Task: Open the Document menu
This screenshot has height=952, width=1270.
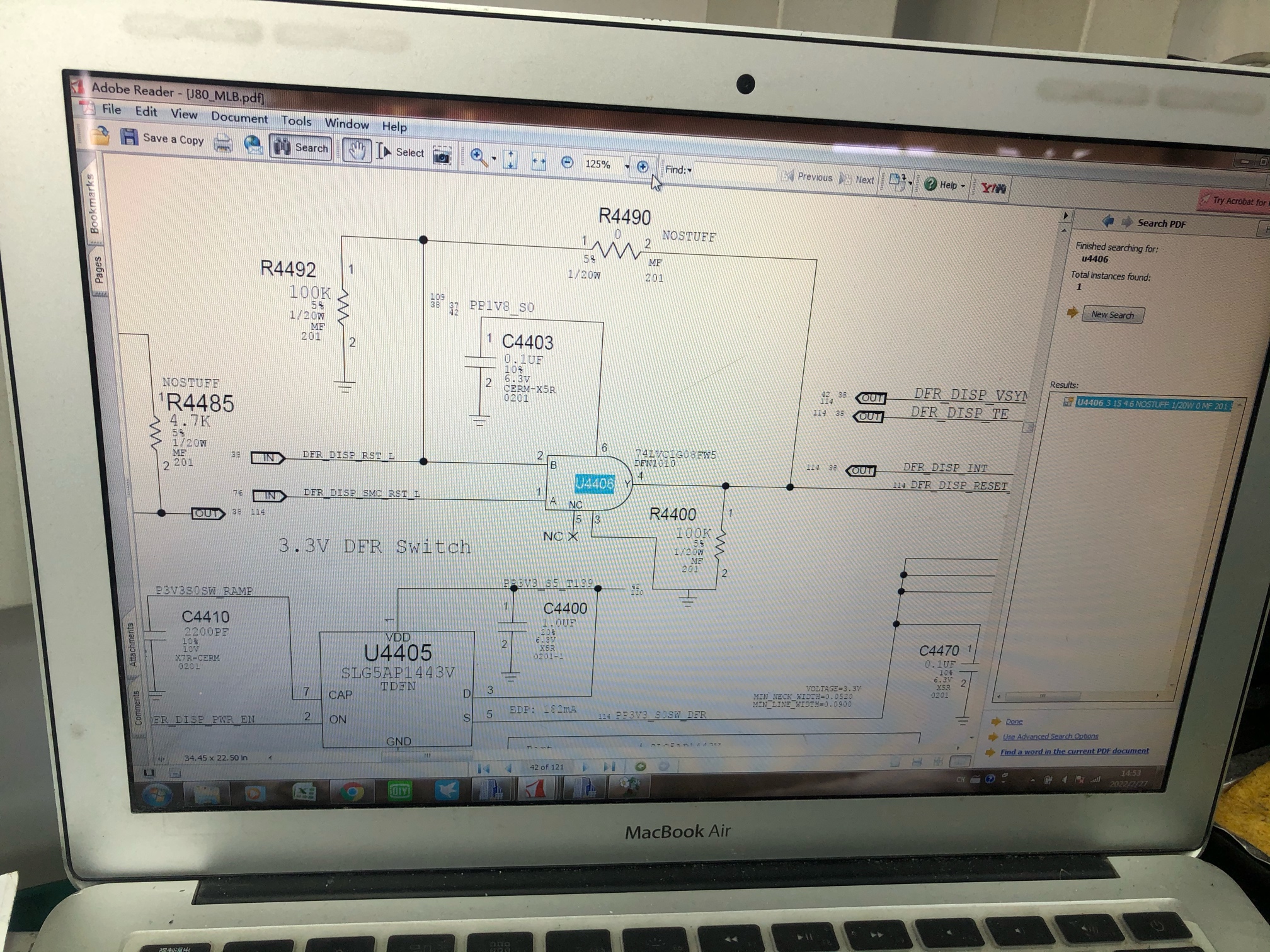Action: 239,118
